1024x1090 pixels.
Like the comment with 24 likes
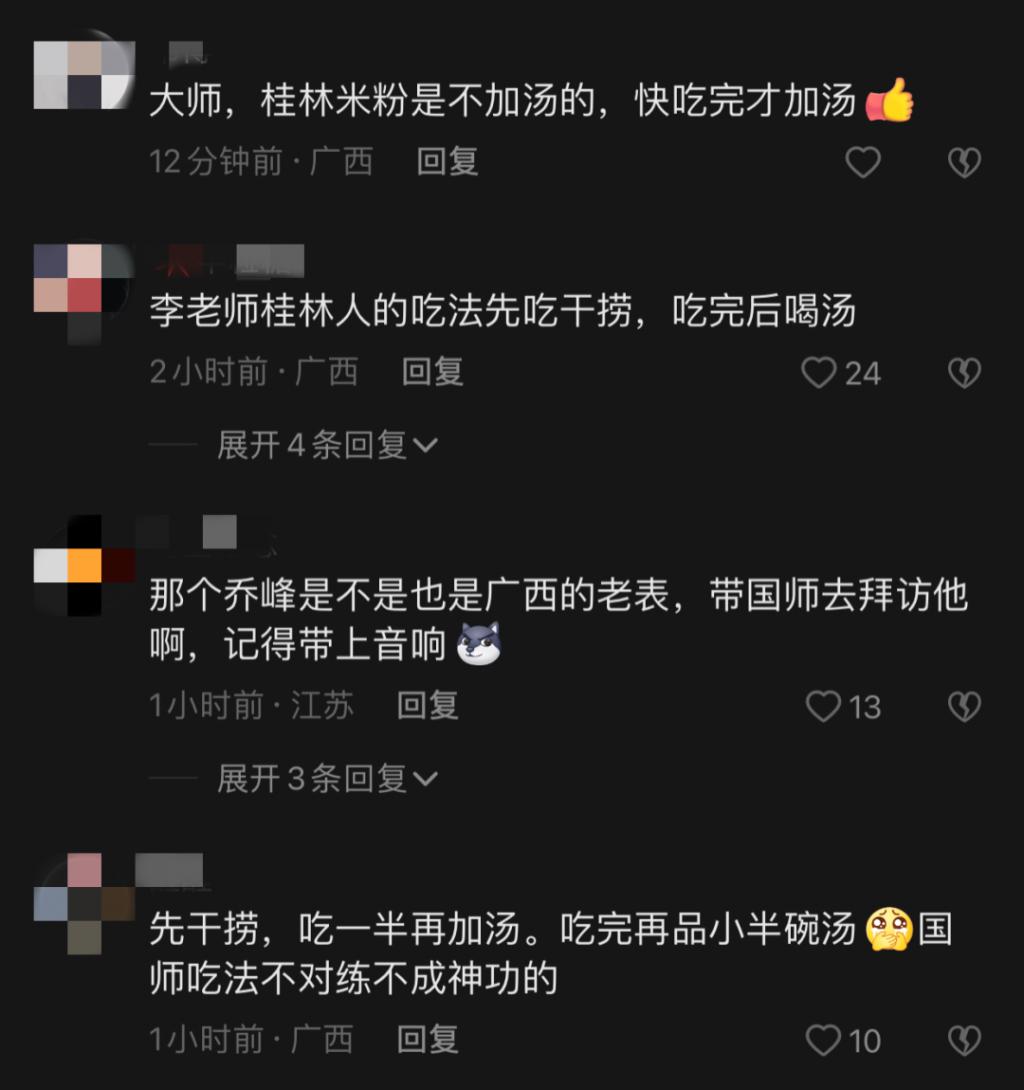[x=818, y=373]
